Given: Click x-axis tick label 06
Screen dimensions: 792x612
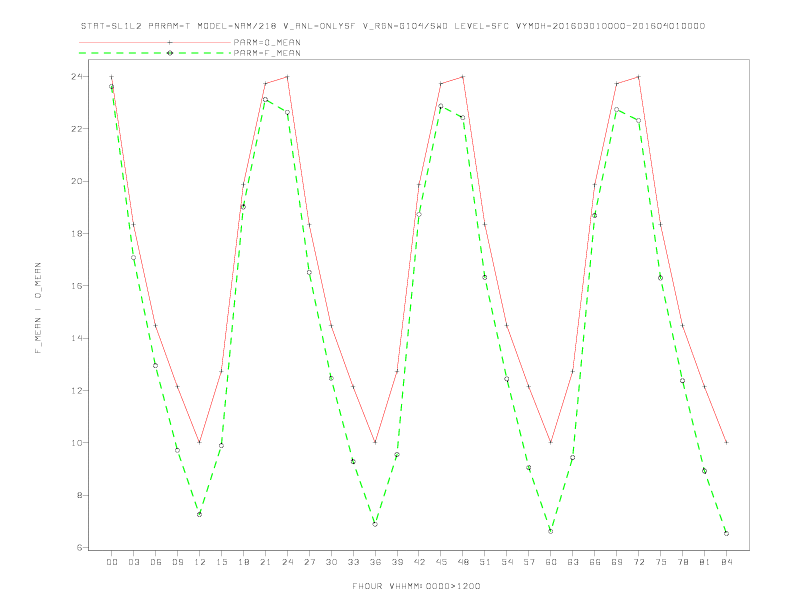Looking at the screenshot, I should coord(156,562).
